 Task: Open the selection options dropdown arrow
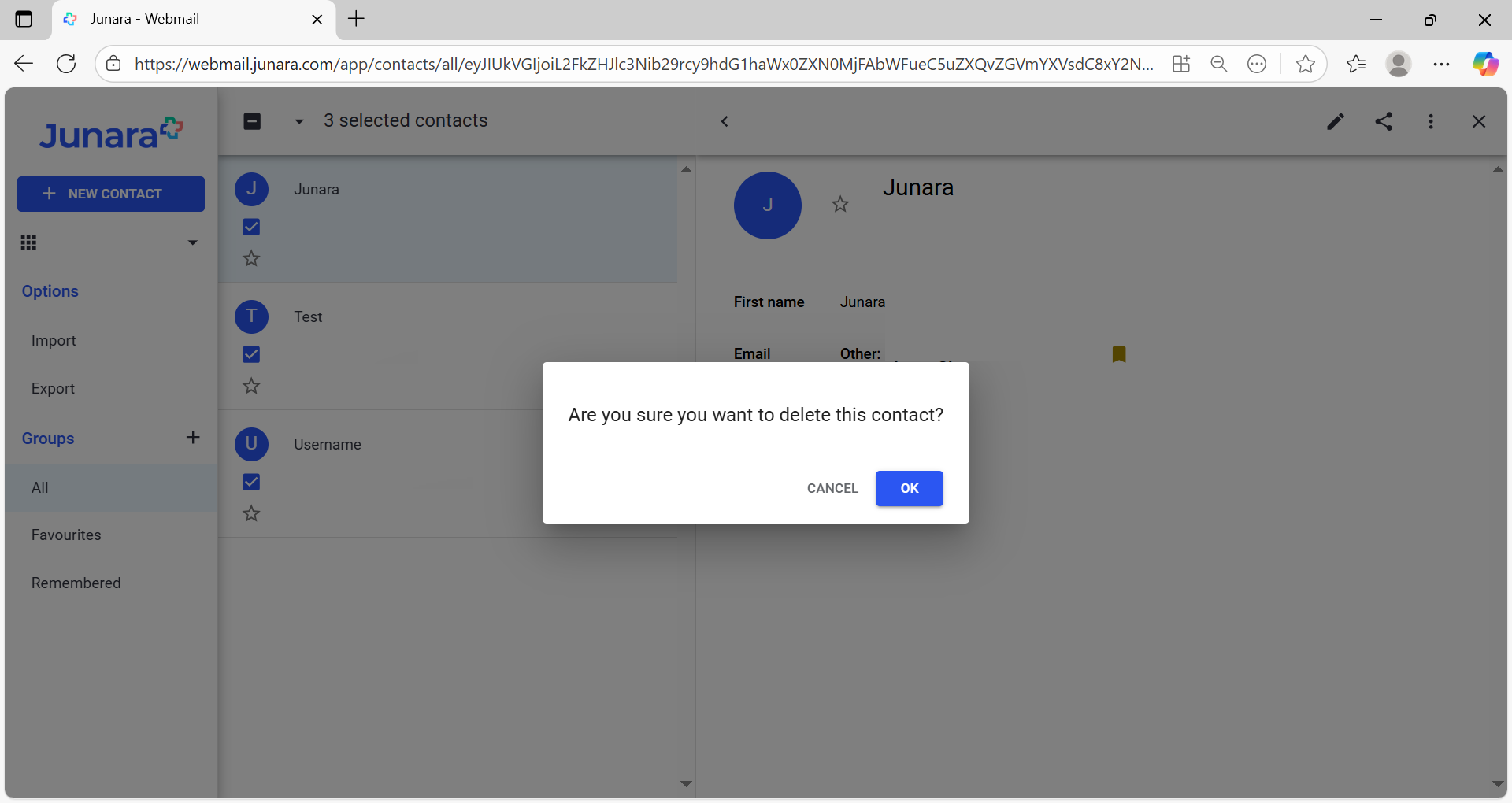(x=299, y=121)
